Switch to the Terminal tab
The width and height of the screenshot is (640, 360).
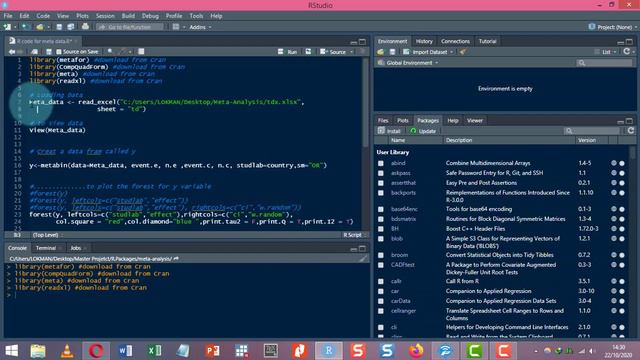(x=46, y=248)
